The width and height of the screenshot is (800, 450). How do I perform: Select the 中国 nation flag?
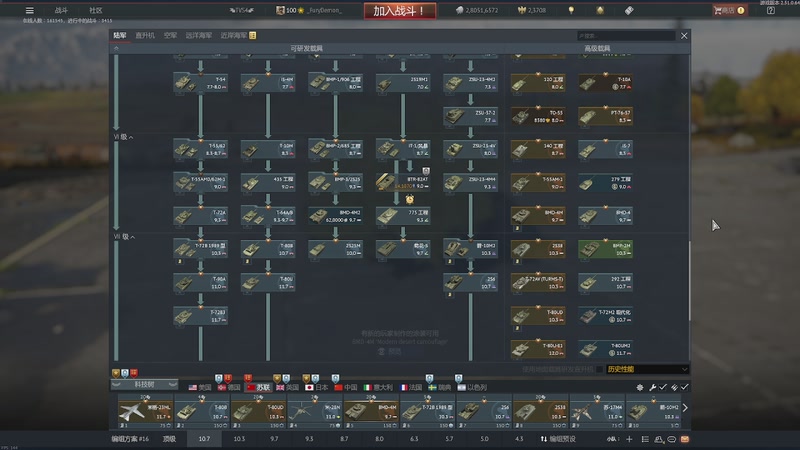pos(345,388)
